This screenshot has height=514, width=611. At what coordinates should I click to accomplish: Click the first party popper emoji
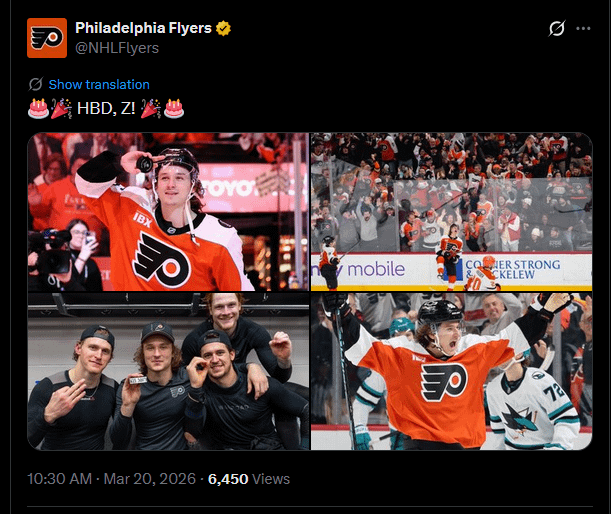[x=60, y=108]
